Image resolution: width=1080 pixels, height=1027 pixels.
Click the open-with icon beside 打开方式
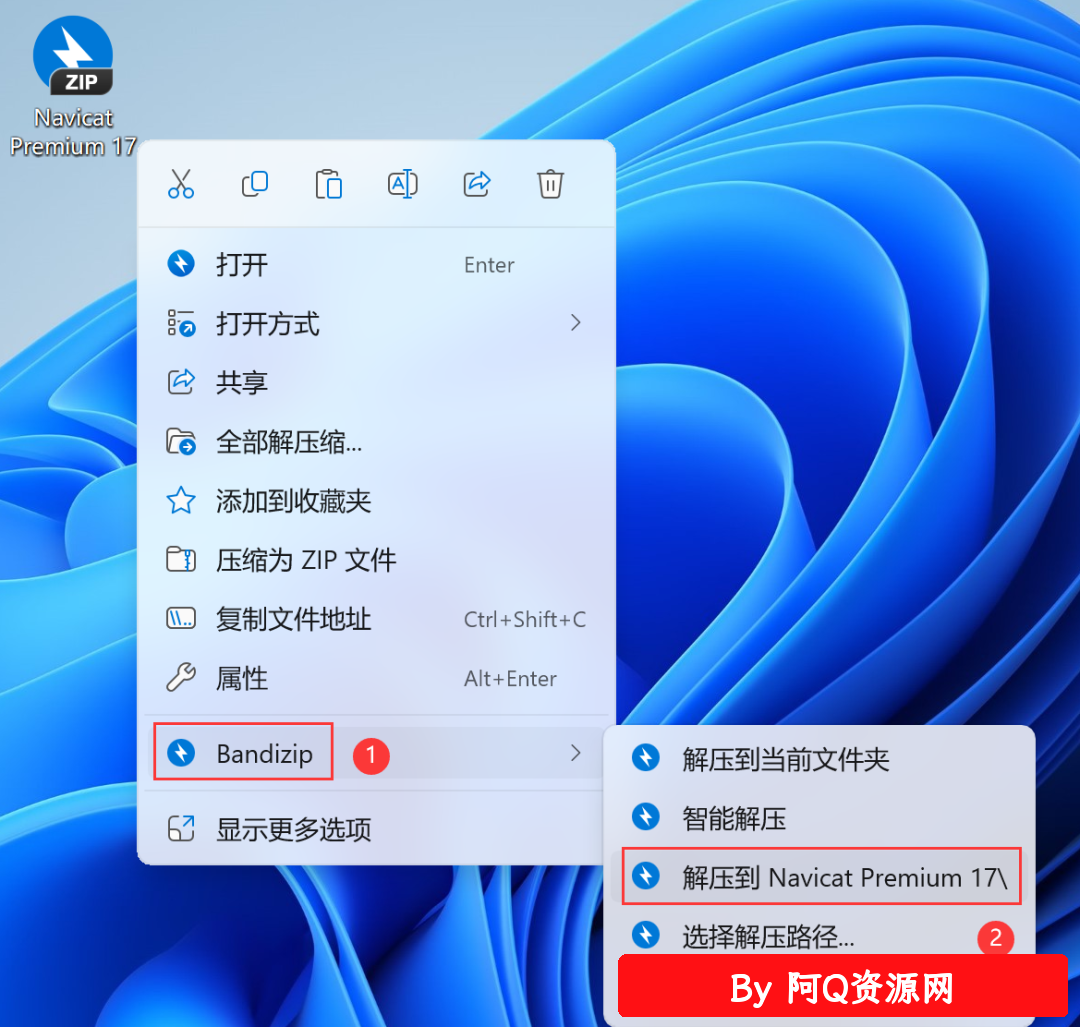181,323
